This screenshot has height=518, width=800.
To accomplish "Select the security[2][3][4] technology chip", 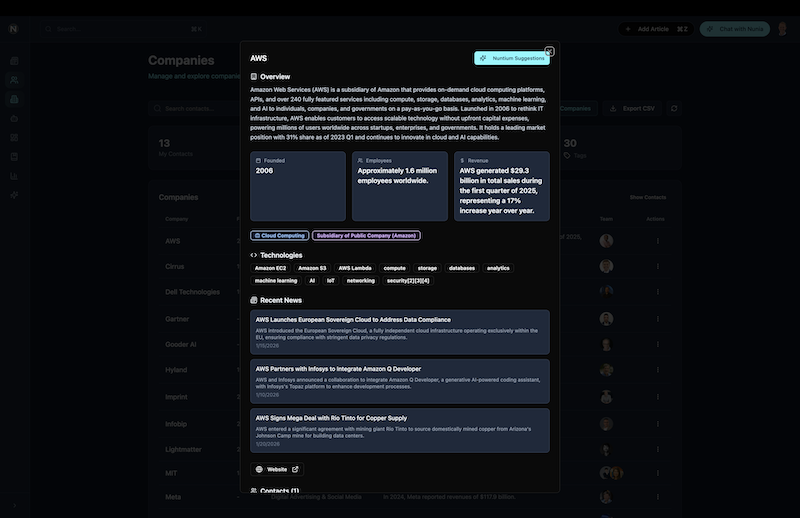I will (408, 281).
